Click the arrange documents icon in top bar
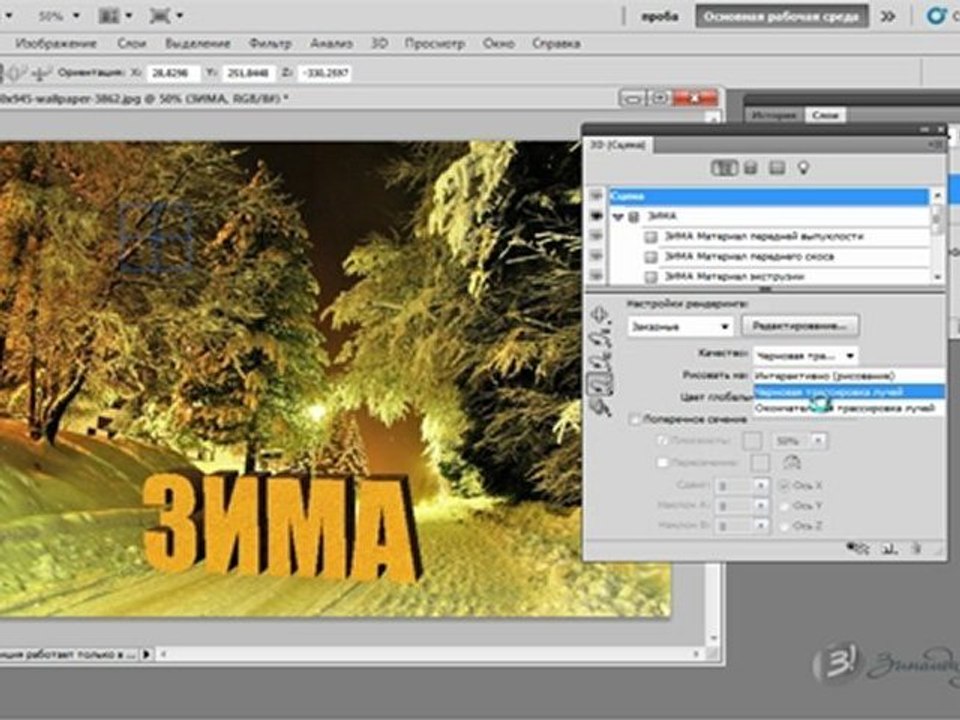The height and width of the screenshot is (720, 960). (109, 16)
